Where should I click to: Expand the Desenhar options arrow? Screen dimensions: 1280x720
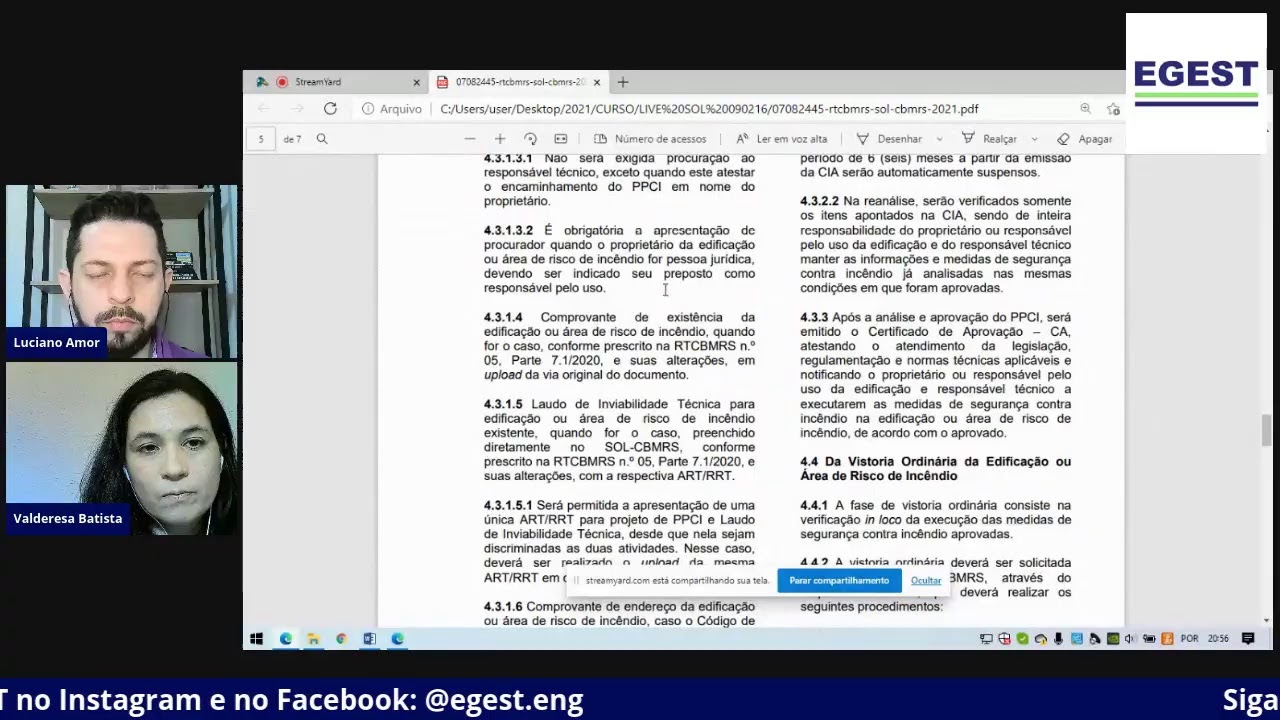940,139
